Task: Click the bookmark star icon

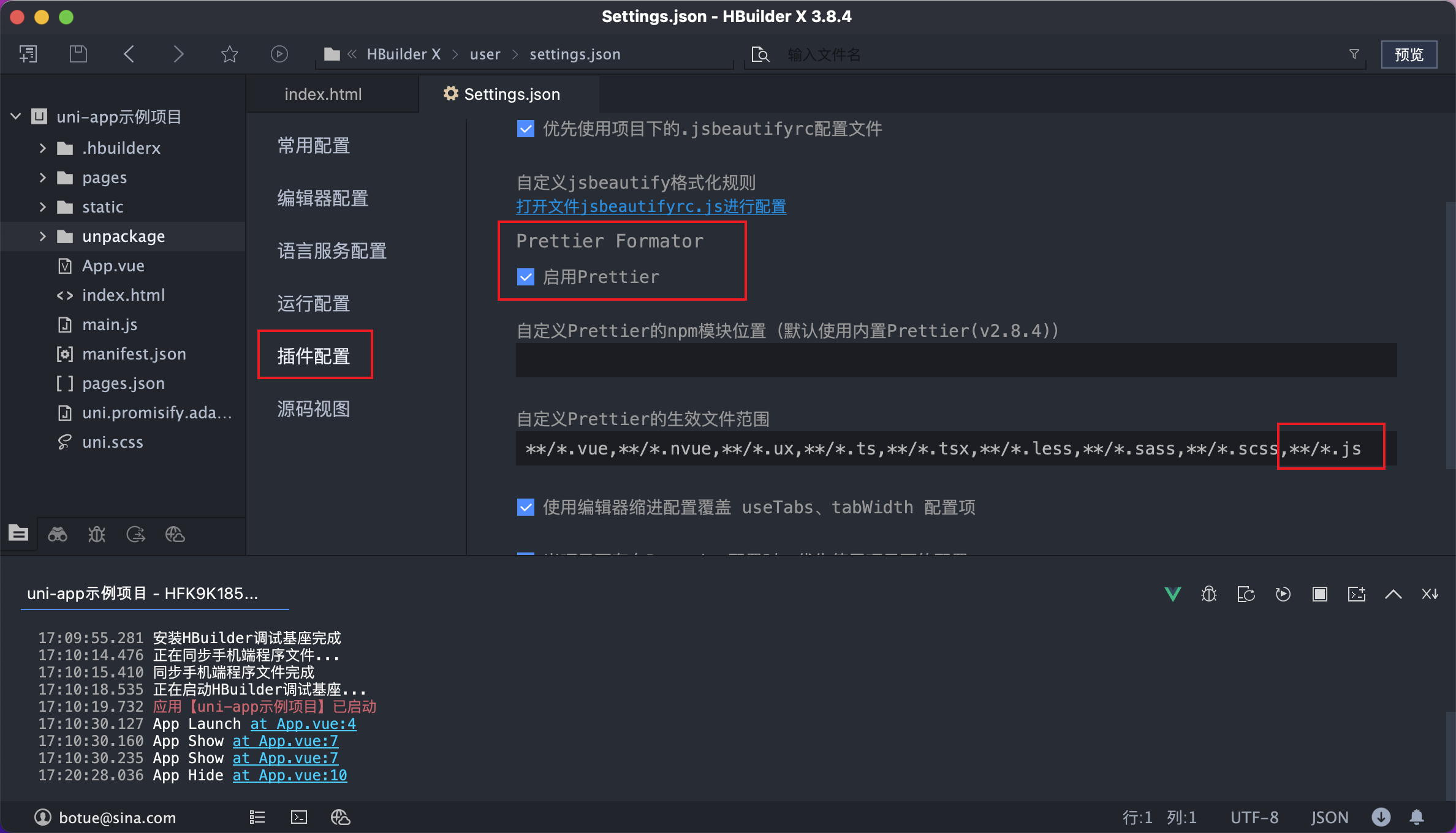Action: (229, 54)
